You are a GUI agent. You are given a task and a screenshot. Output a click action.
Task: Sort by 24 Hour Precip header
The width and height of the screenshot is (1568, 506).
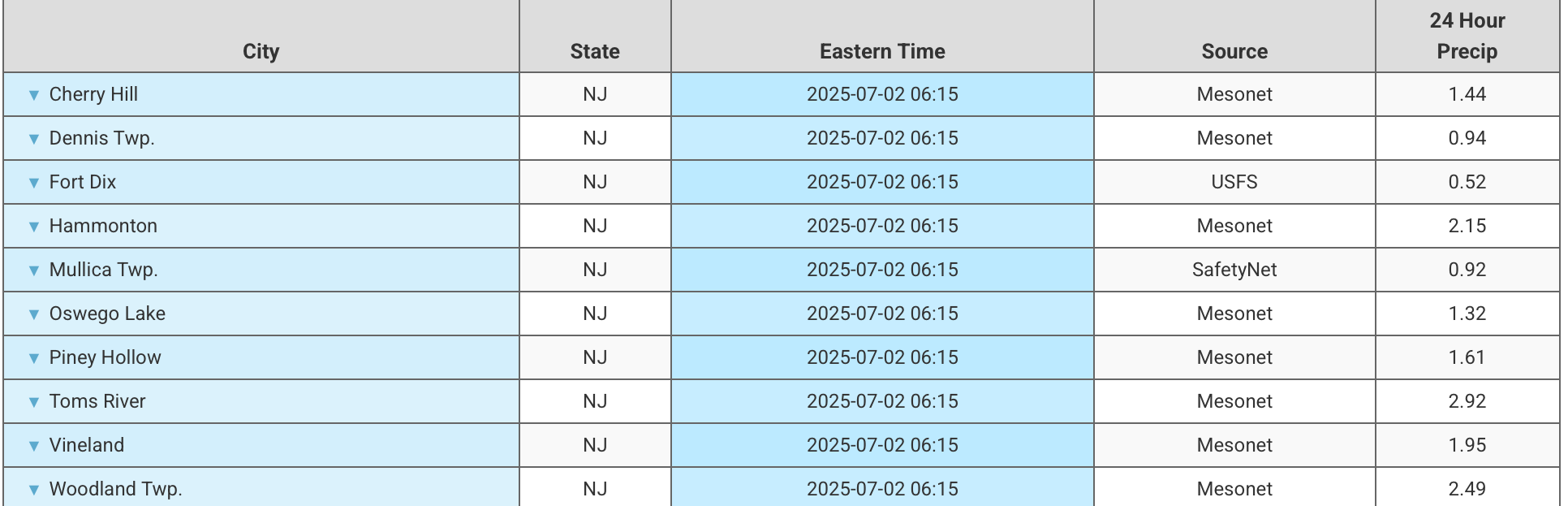tap(1467, 36)
